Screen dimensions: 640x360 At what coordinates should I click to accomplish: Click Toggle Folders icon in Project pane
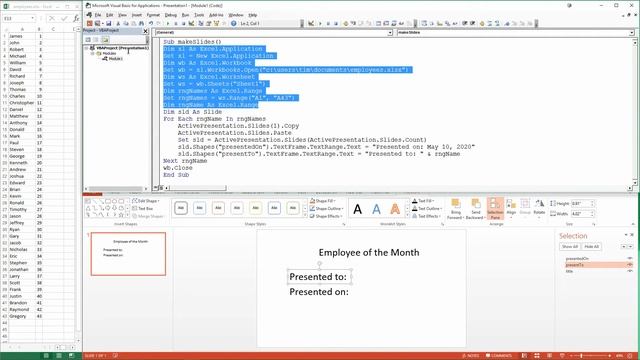105,40
